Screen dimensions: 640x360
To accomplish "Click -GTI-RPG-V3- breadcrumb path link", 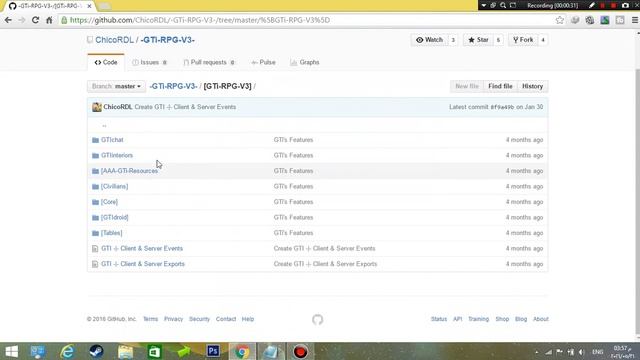I will tap(173, 86).
